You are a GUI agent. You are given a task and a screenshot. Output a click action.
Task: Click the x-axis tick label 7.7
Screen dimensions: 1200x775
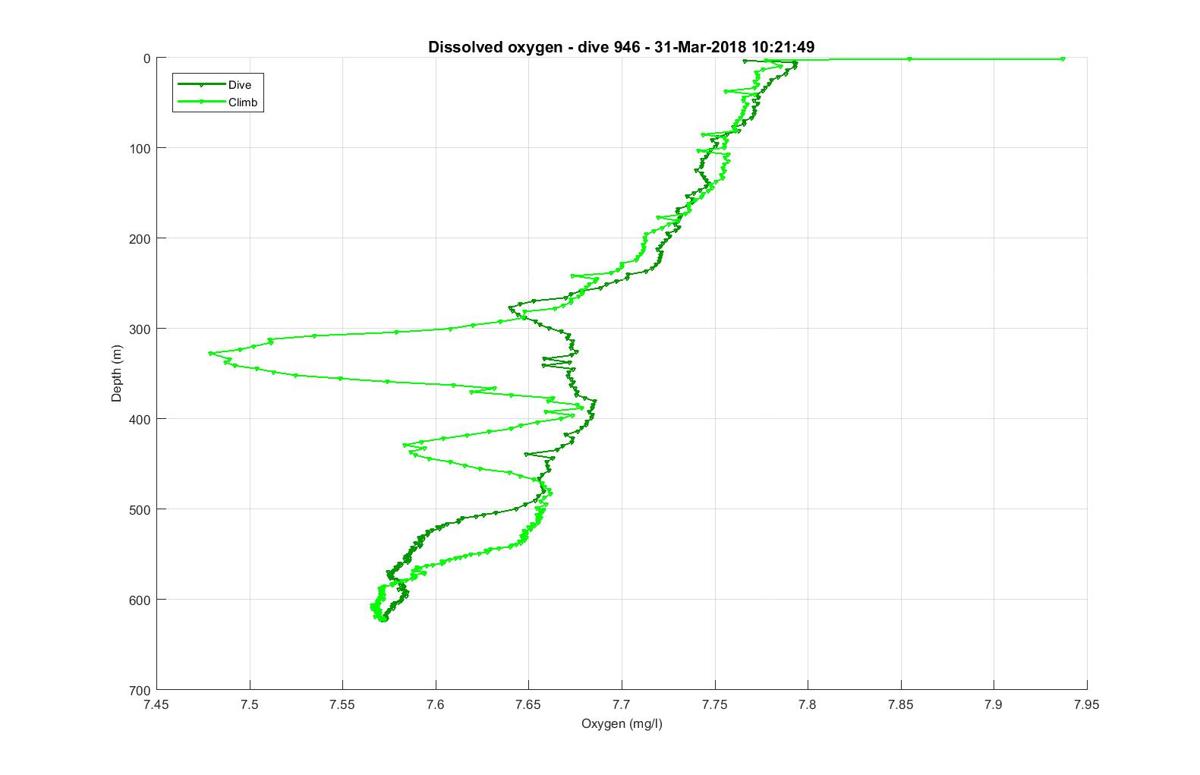622,704
